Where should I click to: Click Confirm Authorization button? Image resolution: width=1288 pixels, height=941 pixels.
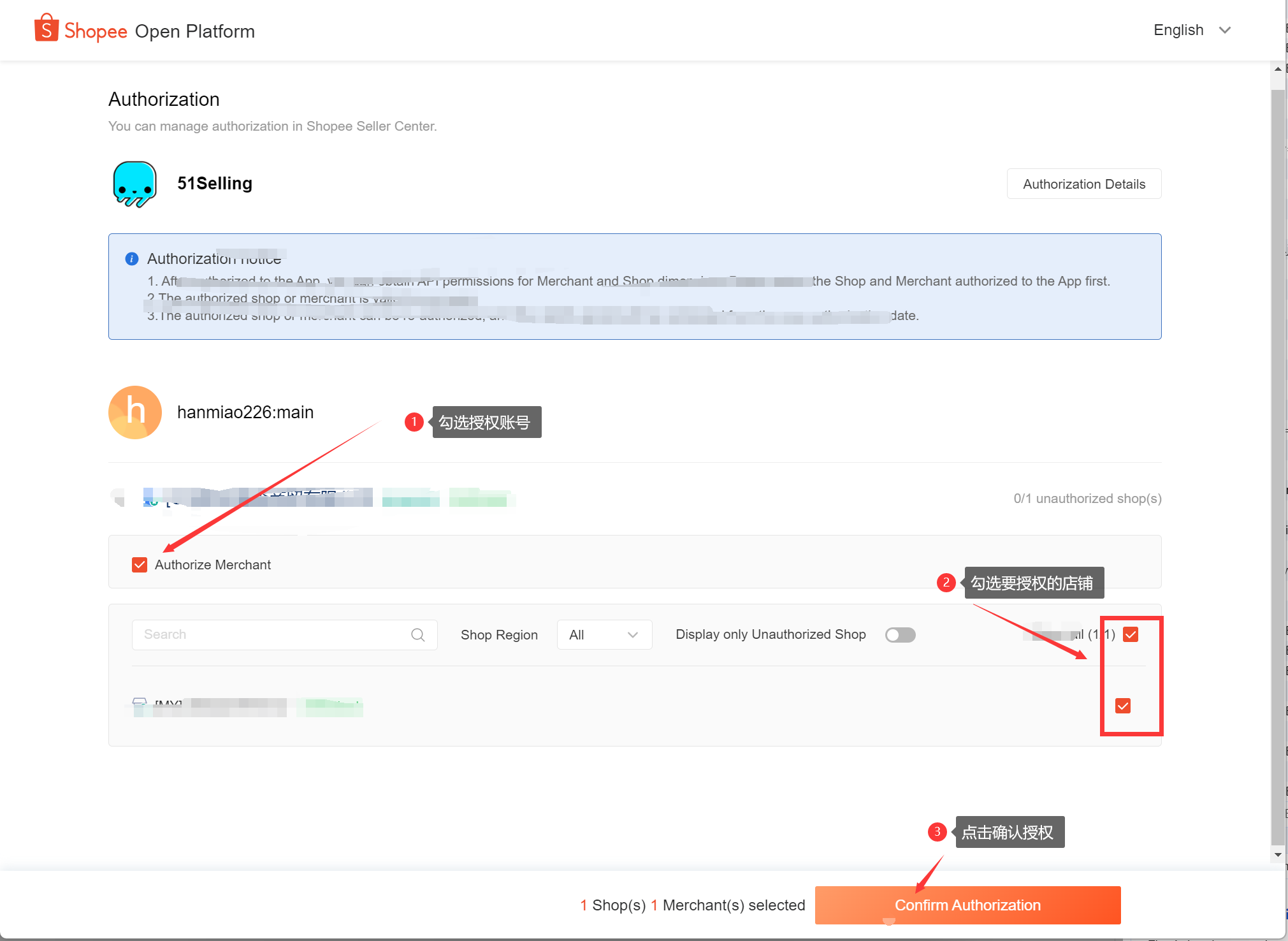[967, 905]
